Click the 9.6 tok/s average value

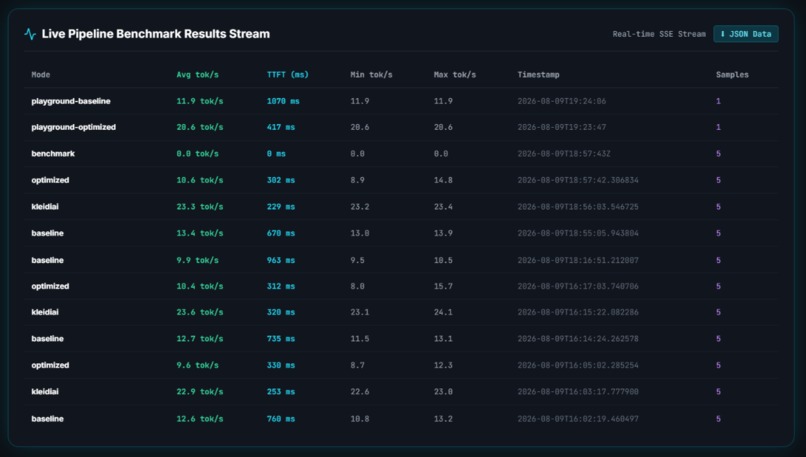[x=197, y=365]
